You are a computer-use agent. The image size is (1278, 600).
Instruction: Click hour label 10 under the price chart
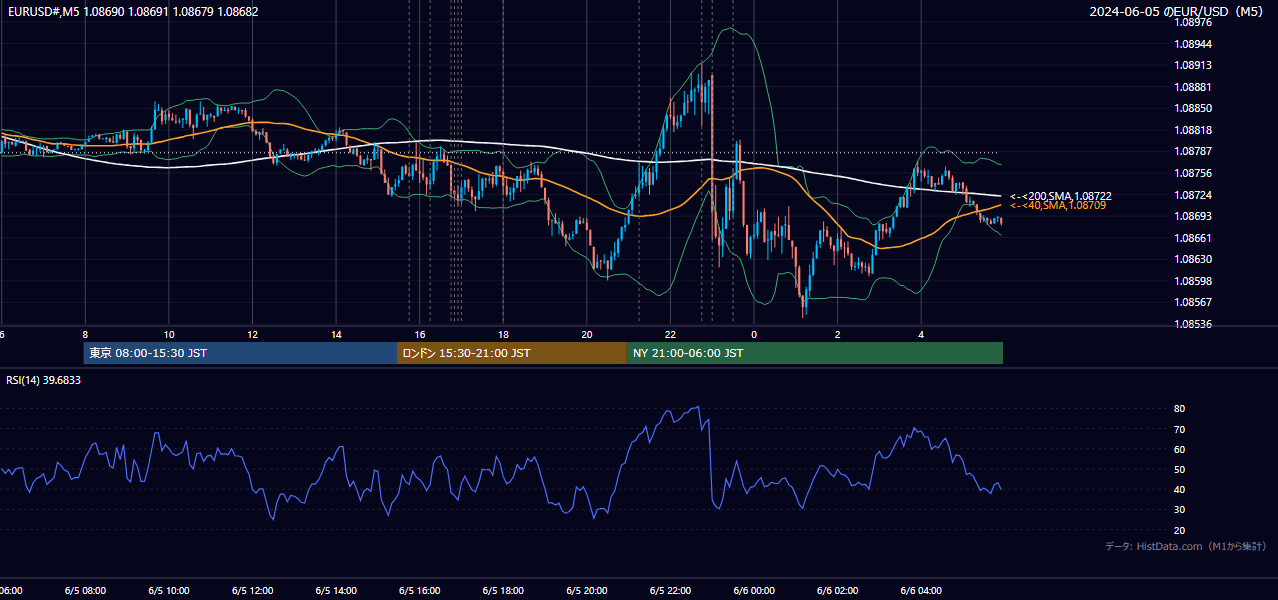[x=169, y=334]
